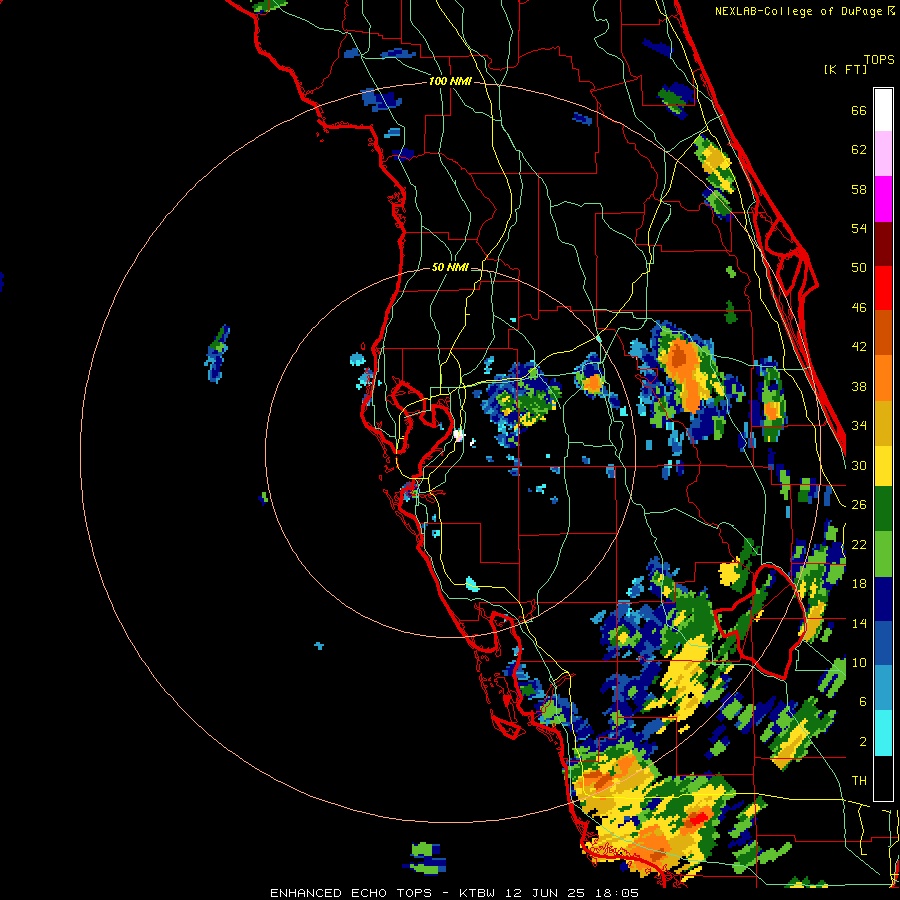Select the gold swatch beside 34
This screenshot has width=900, height=900.
[883, 423]
